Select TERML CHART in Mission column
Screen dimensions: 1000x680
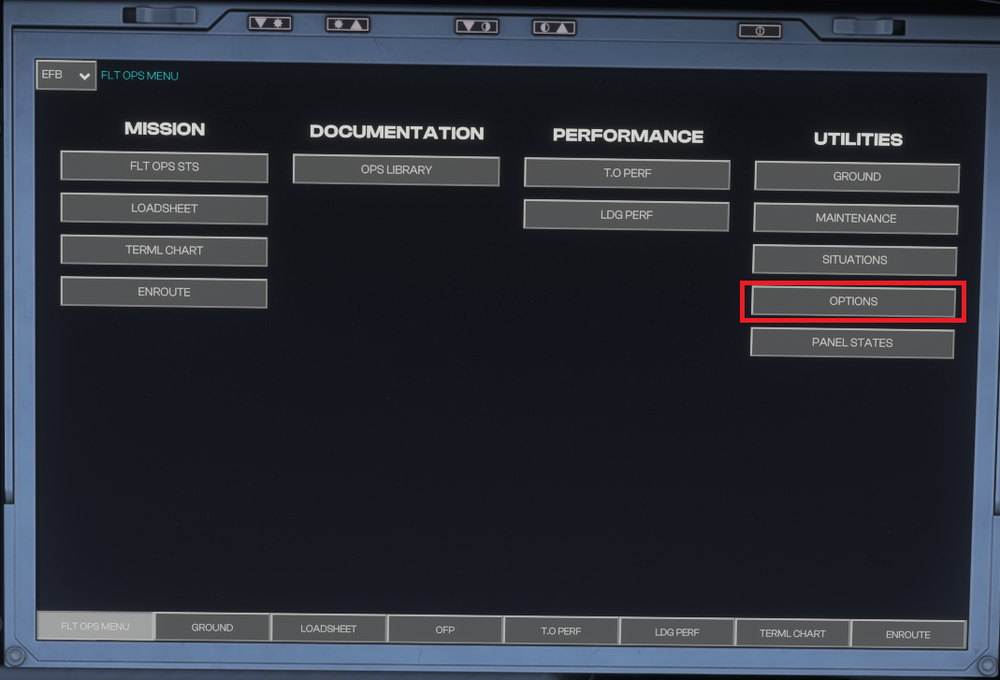[x=164, y=251]
